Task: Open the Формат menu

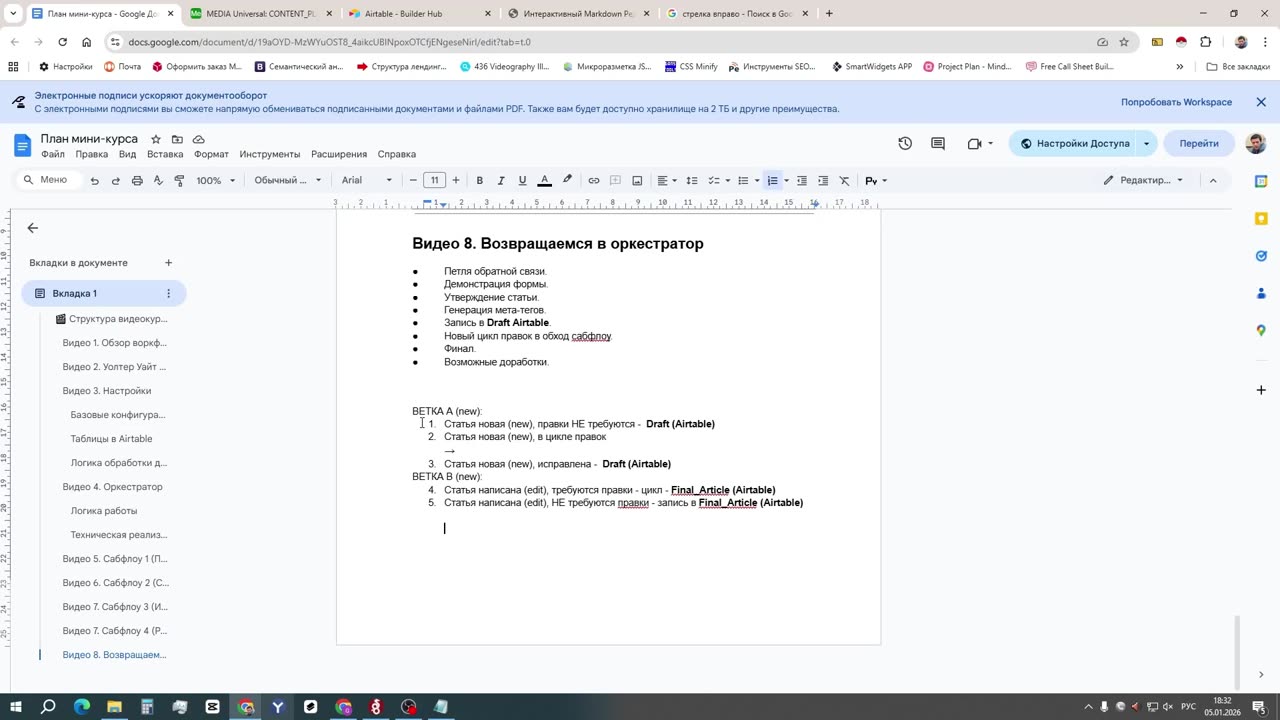Action: click(x=211, y=154)
